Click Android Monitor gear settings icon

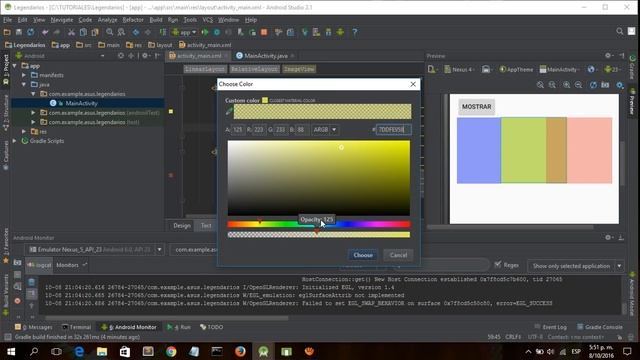[x=608, y=238]
